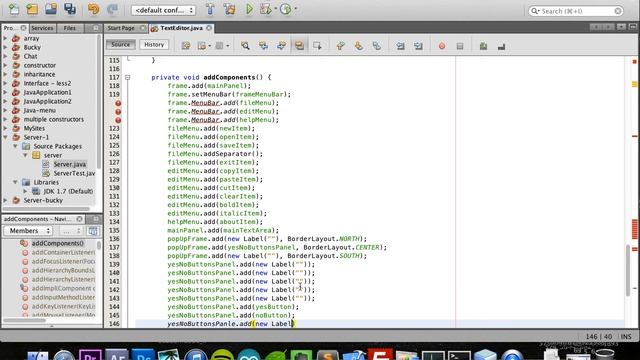The height and width of the screenshot is (360, 640).
Task: Start macro recording red button
Action: point(442,46)
